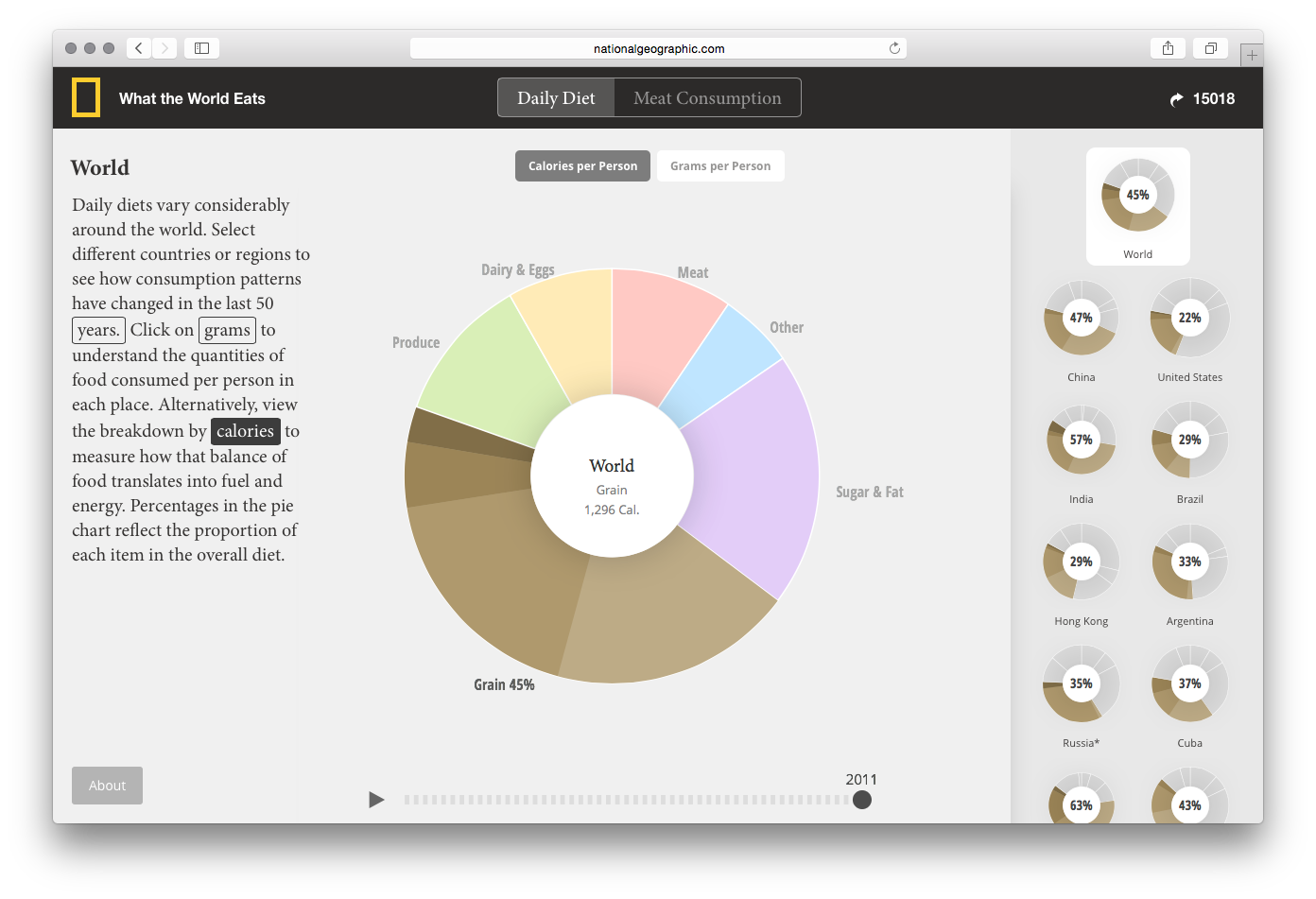The image size is (1316, 899).
Task: Click the About button
Action: point(107,786)
